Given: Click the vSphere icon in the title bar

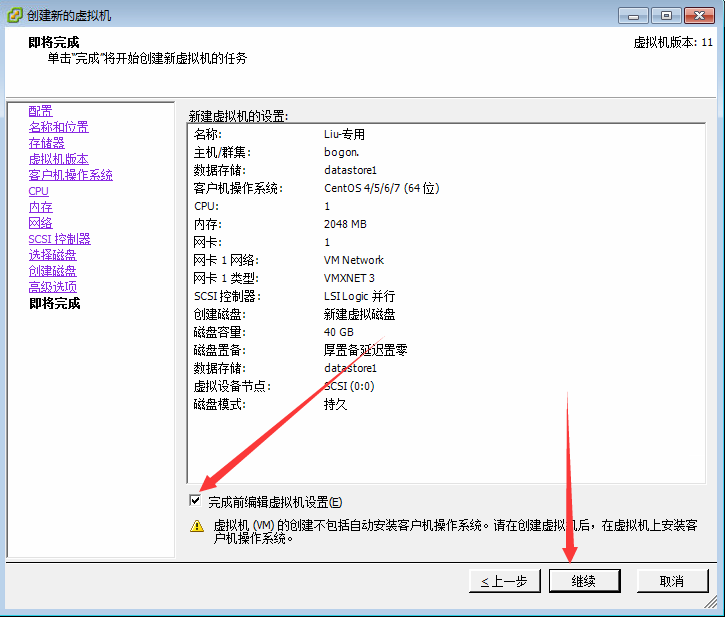Looking at the screenshot, I should click(14, 15).
